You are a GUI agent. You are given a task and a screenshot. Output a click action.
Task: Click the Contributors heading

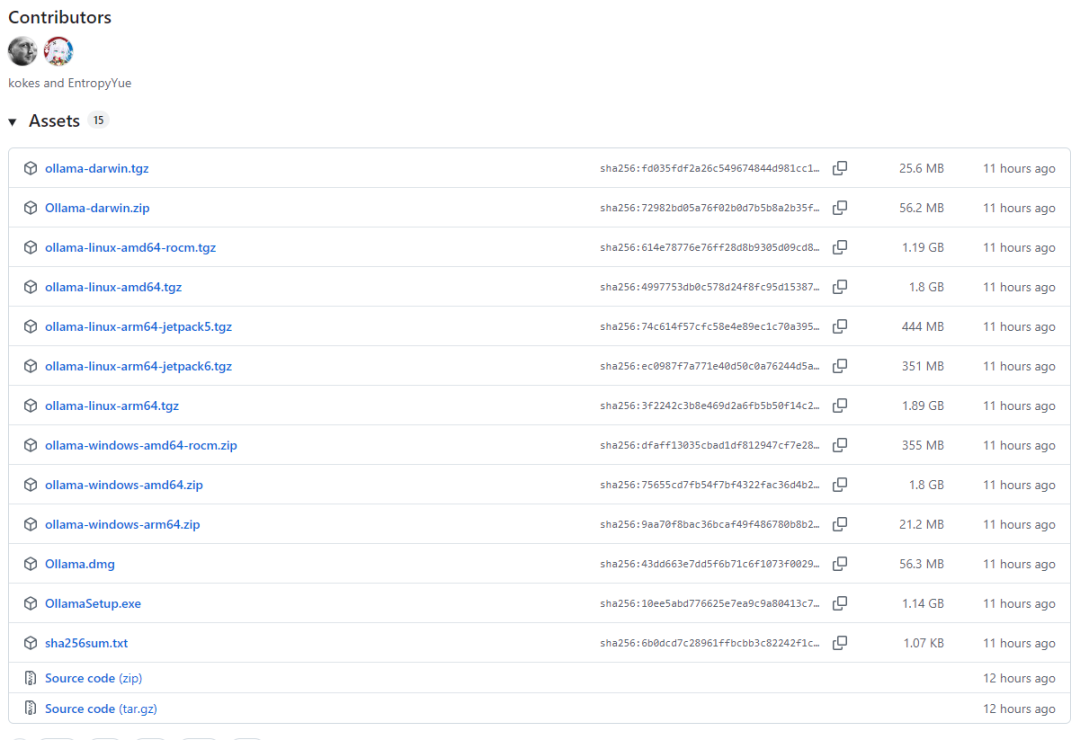coord(60,17)
